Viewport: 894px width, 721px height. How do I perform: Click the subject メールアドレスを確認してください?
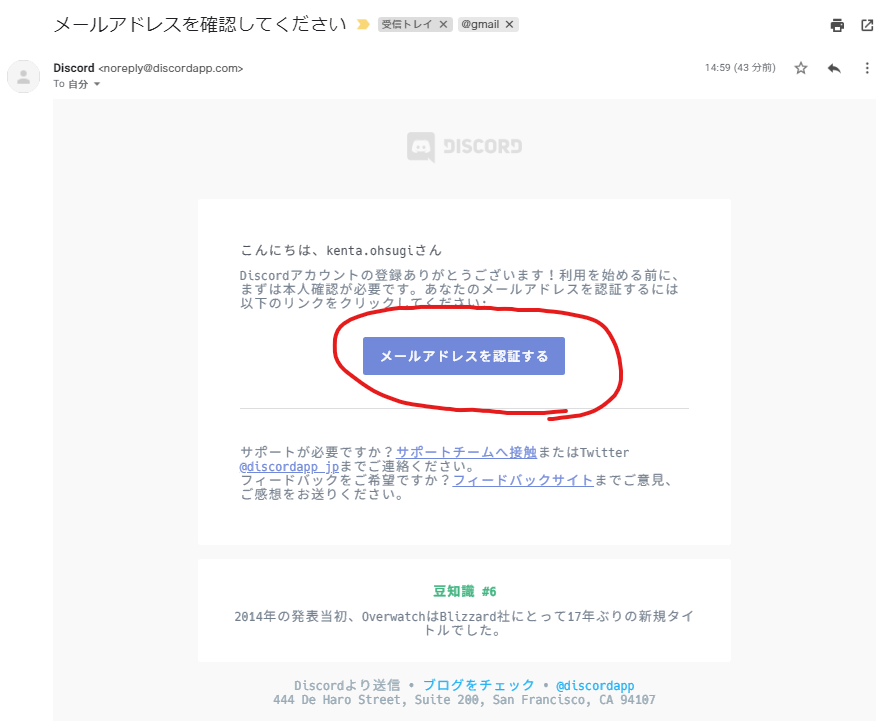(200, 25)
